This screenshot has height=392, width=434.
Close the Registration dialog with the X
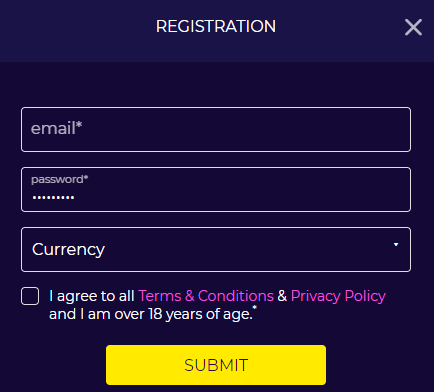tap(413, 27)
